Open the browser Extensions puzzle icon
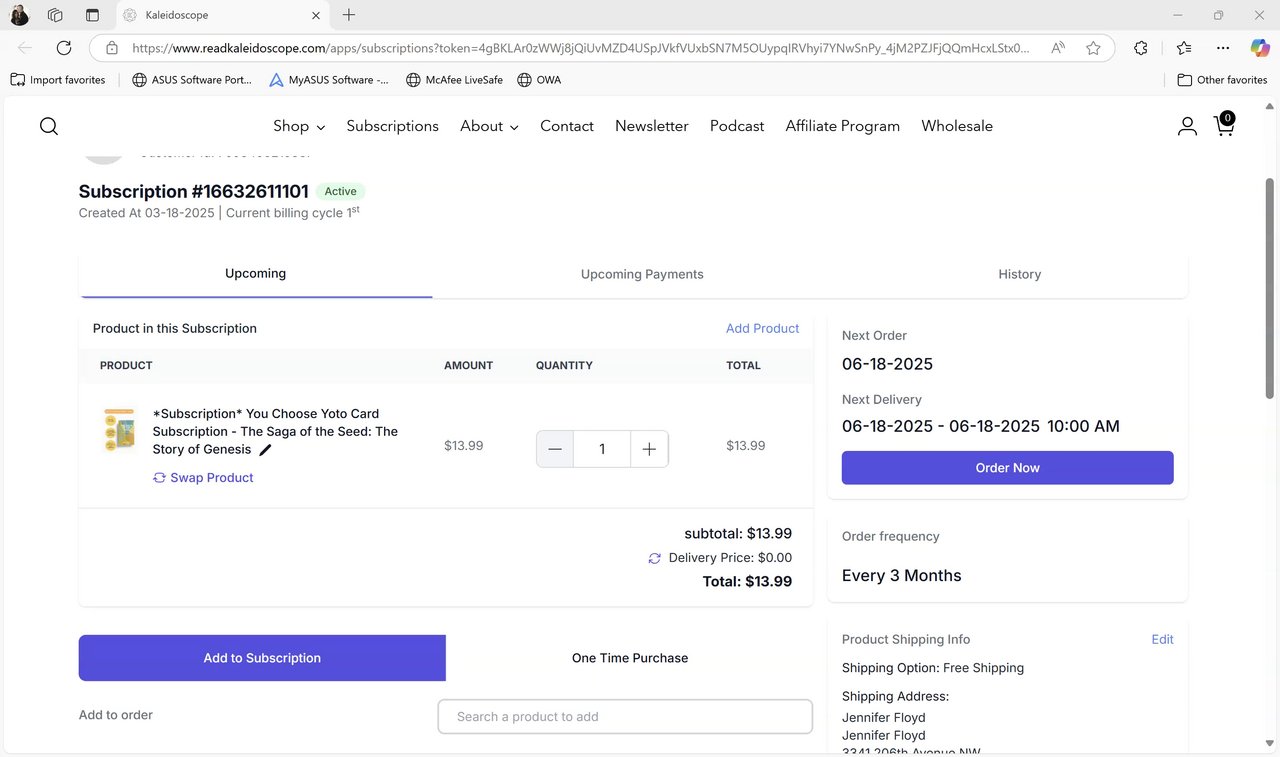 coord(1141,48)
